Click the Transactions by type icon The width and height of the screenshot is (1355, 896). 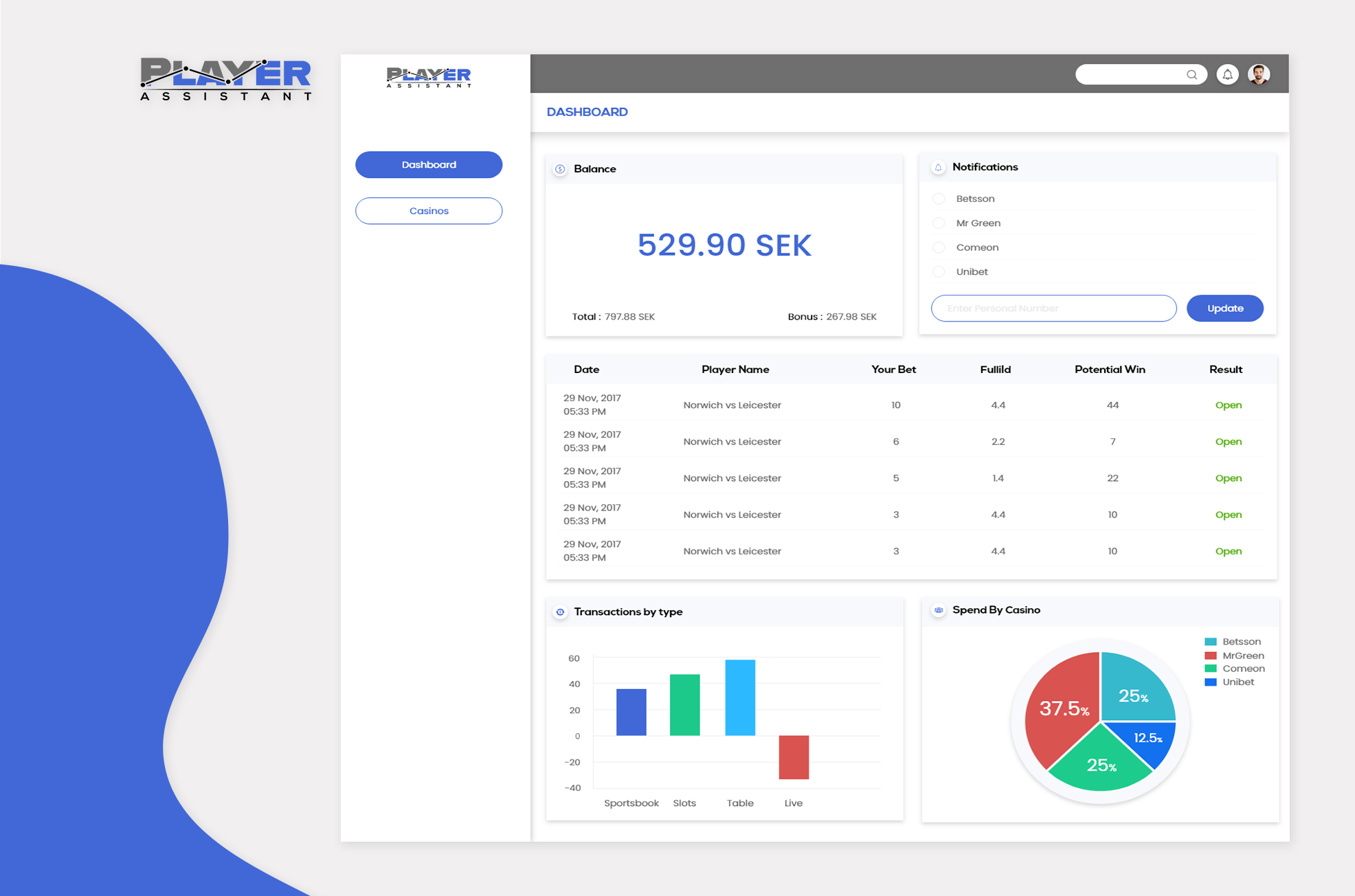tap(560, 612)
